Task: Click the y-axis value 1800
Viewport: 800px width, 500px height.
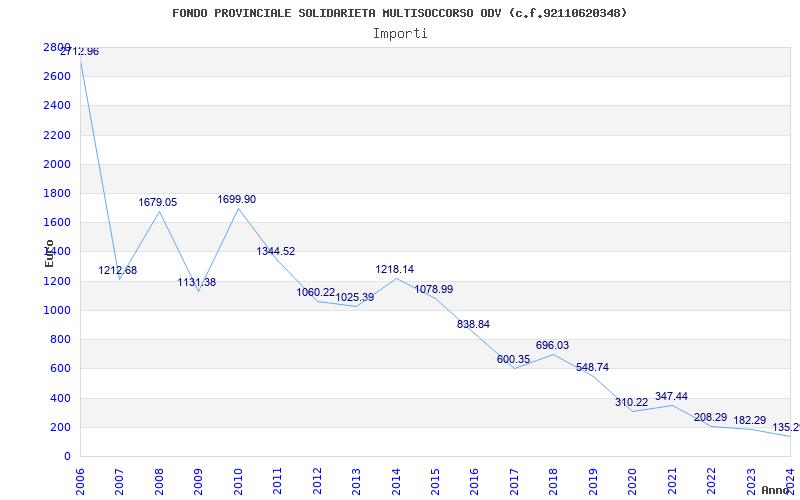Action: 57,193
